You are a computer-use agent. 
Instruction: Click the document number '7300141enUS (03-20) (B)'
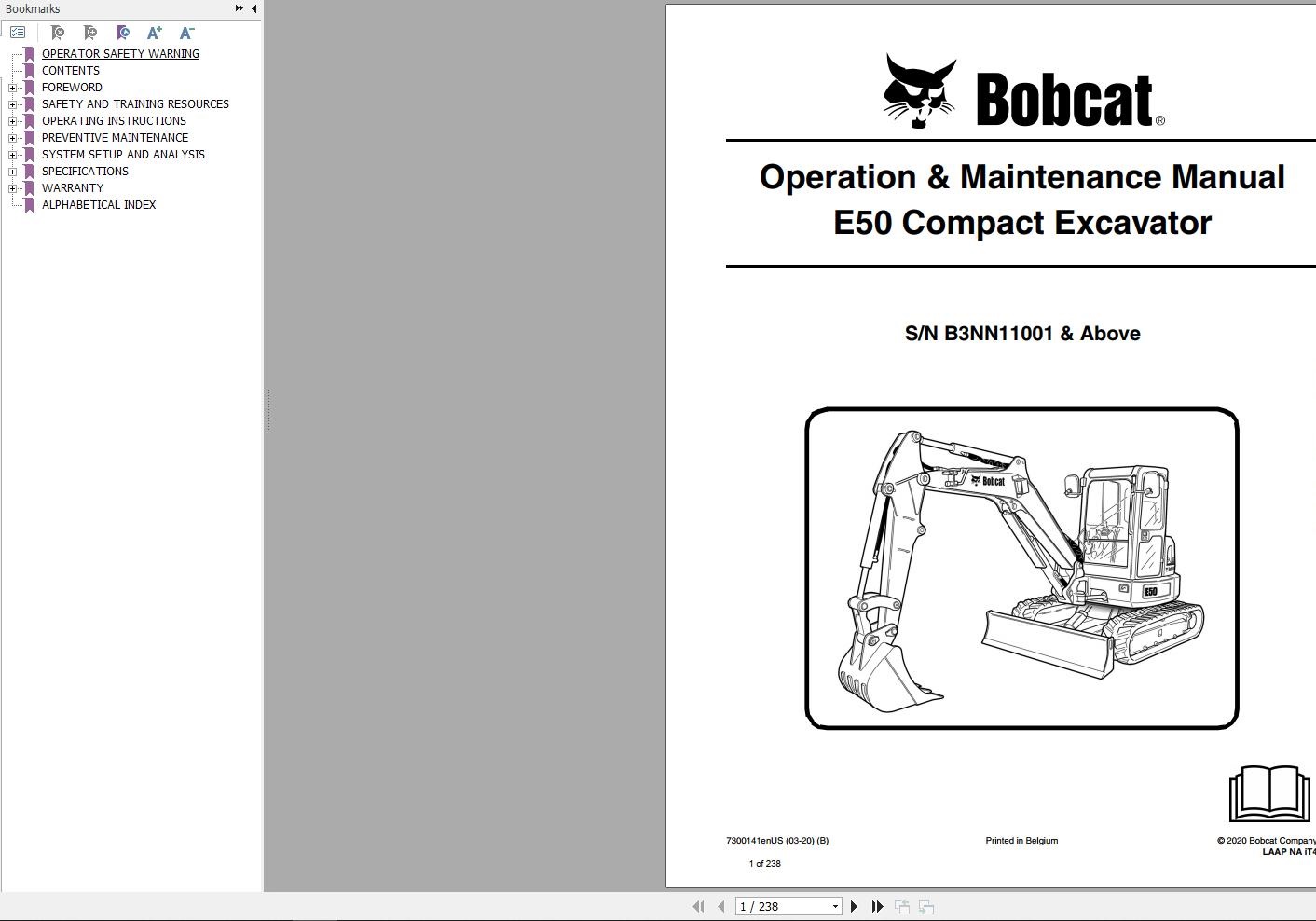coord(777,841)
